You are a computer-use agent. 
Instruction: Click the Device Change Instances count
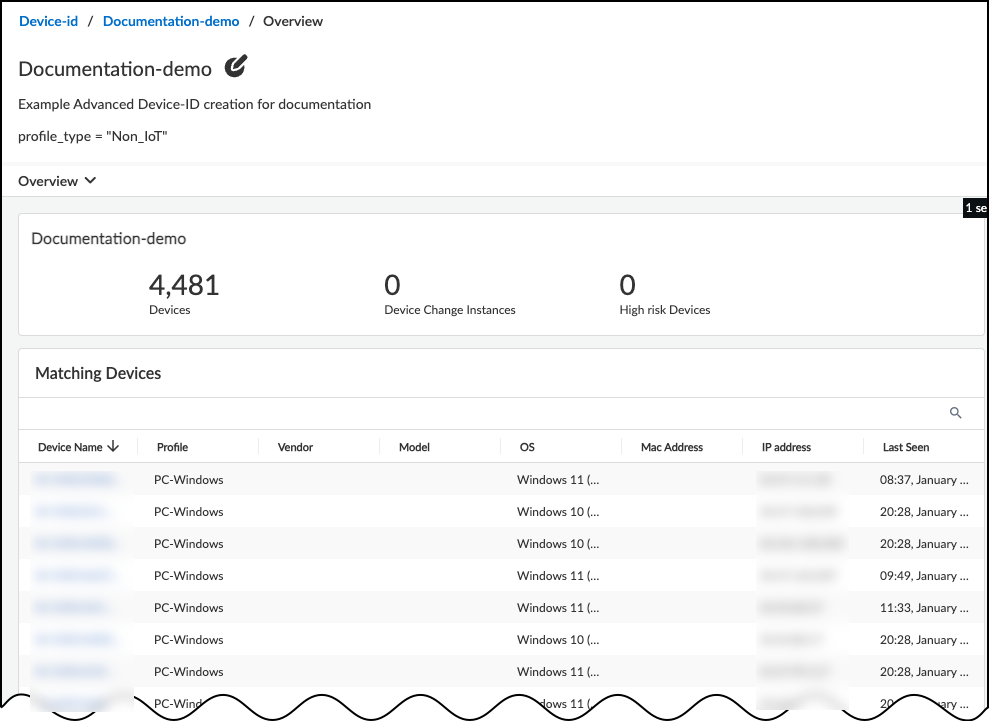(392, 286)
